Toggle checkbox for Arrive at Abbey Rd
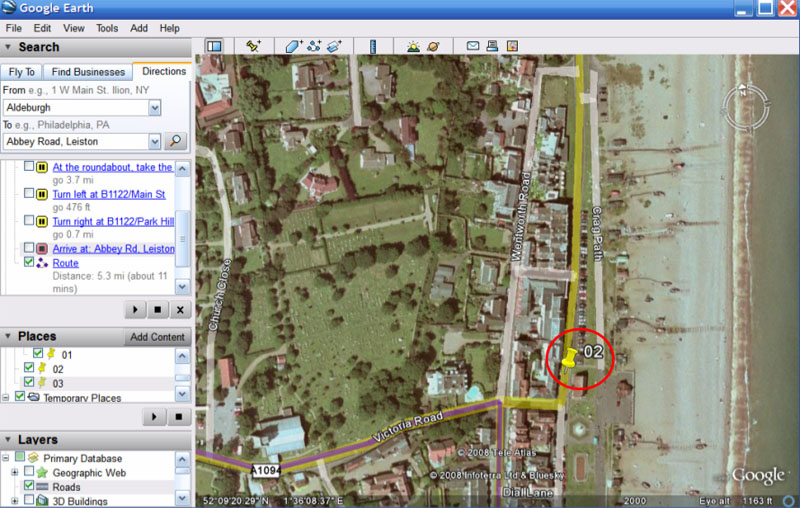This screenshot has width=800, height=508. pyautogui.click(x=29, y=247)
